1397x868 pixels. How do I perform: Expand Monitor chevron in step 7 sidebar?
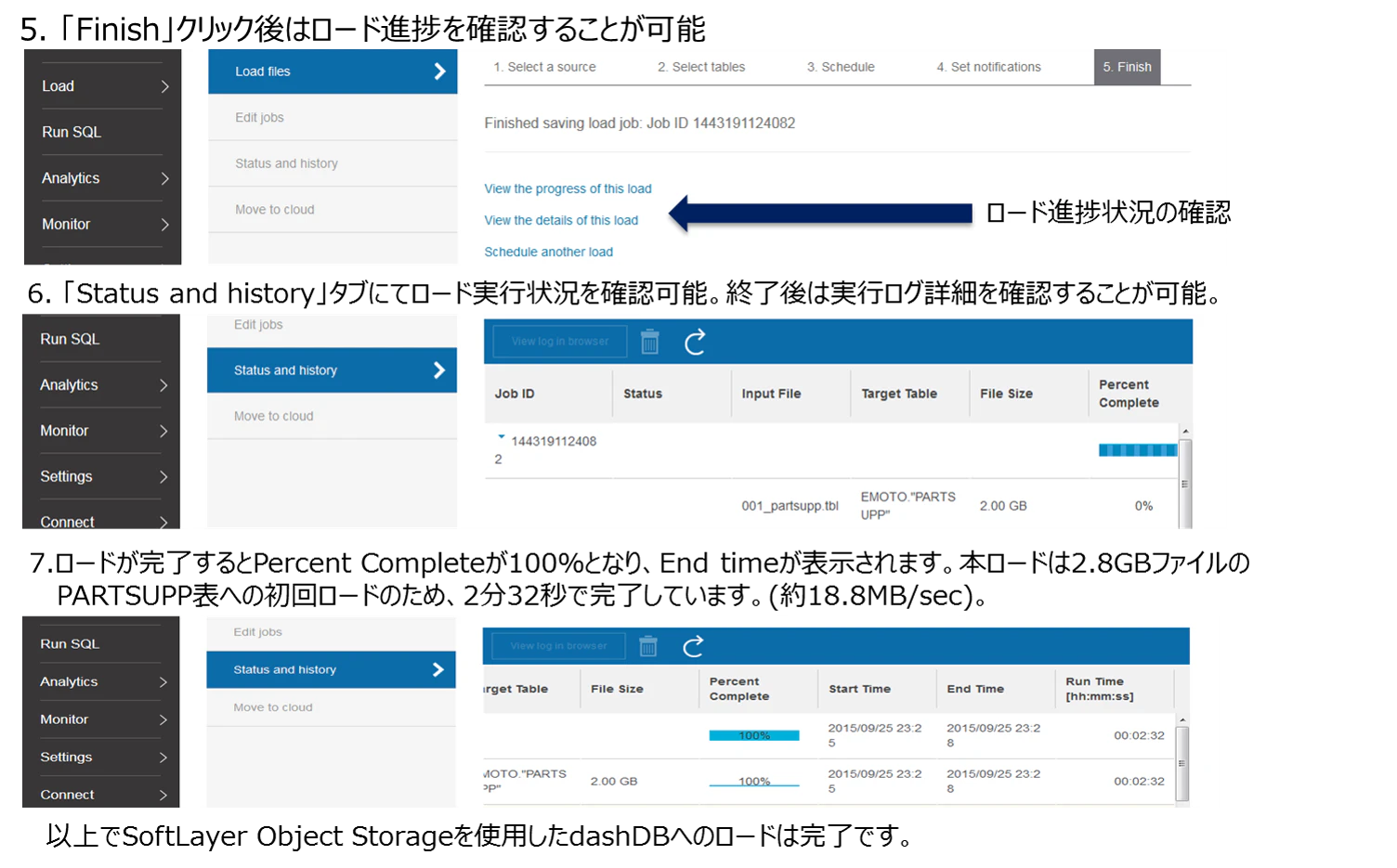pos(163,719)
